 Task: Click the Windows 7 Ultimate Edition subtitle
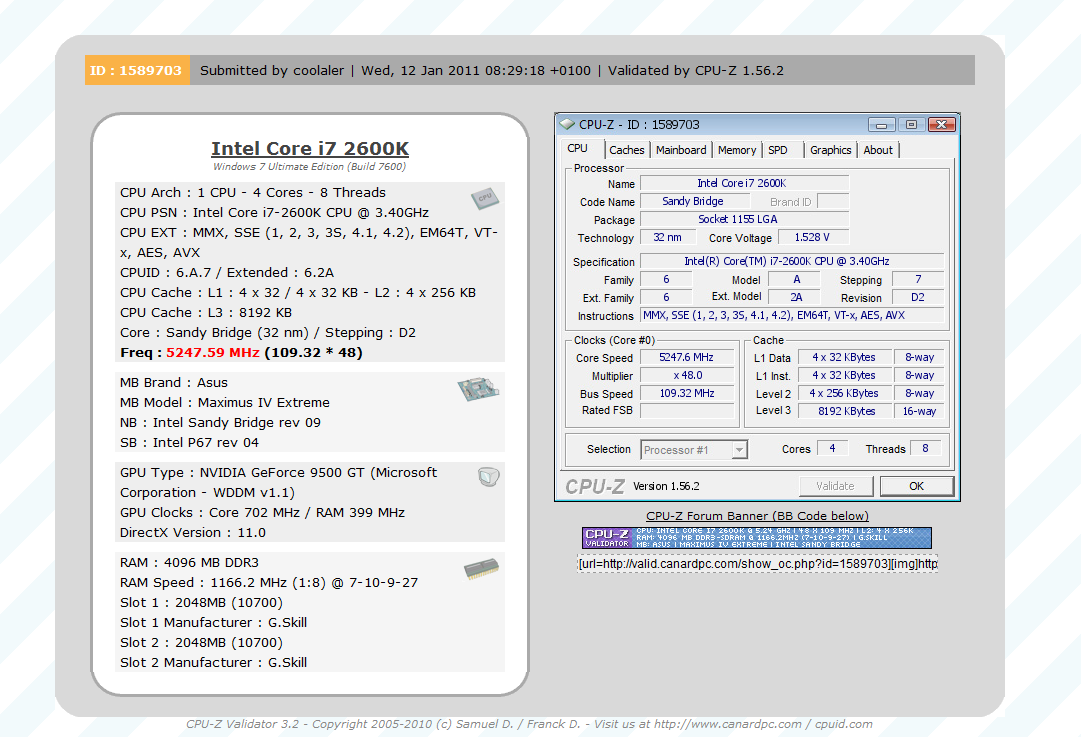click(x=310, y=167)
